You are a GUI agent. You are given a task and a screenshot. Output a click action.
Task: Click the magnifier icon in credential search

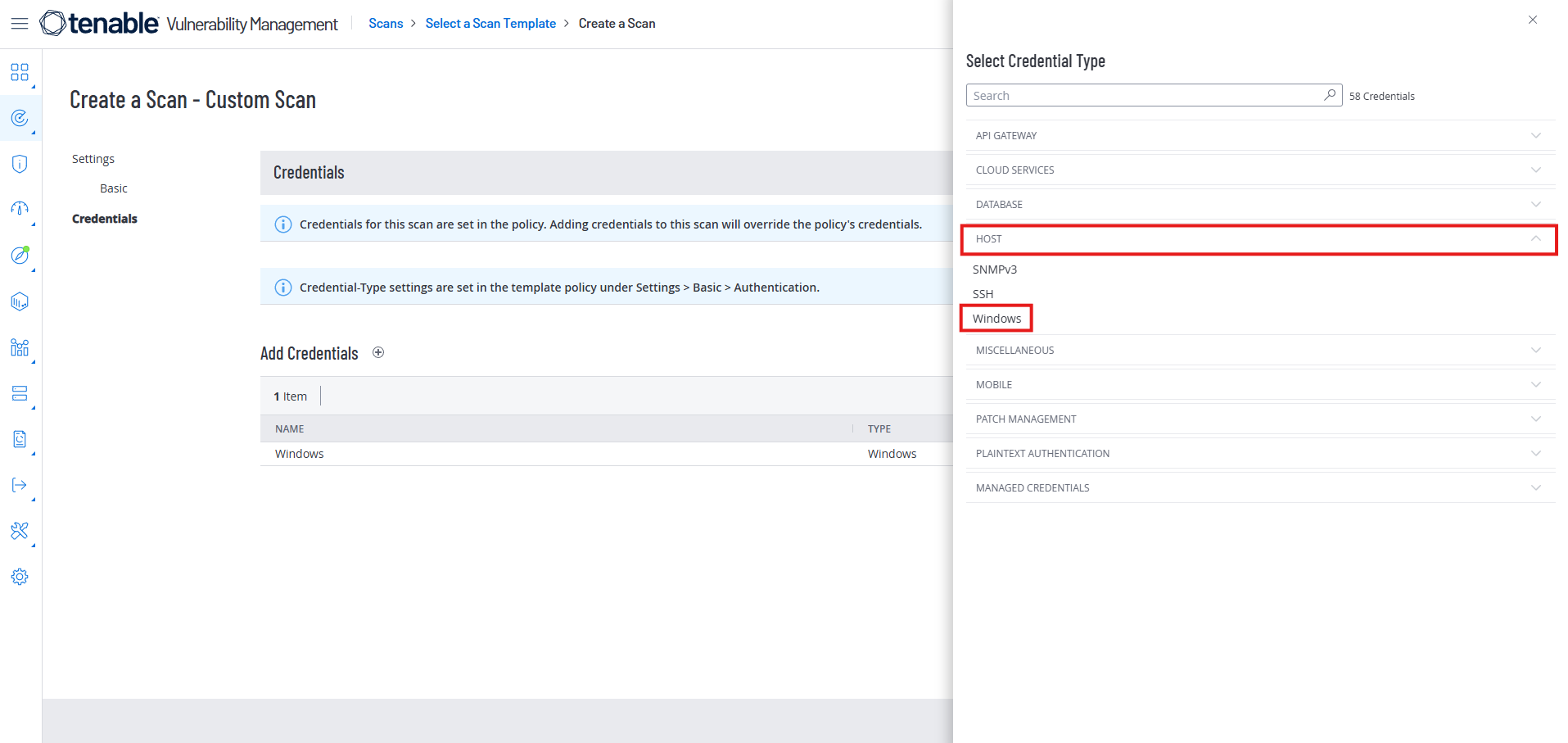point(1330,95)
